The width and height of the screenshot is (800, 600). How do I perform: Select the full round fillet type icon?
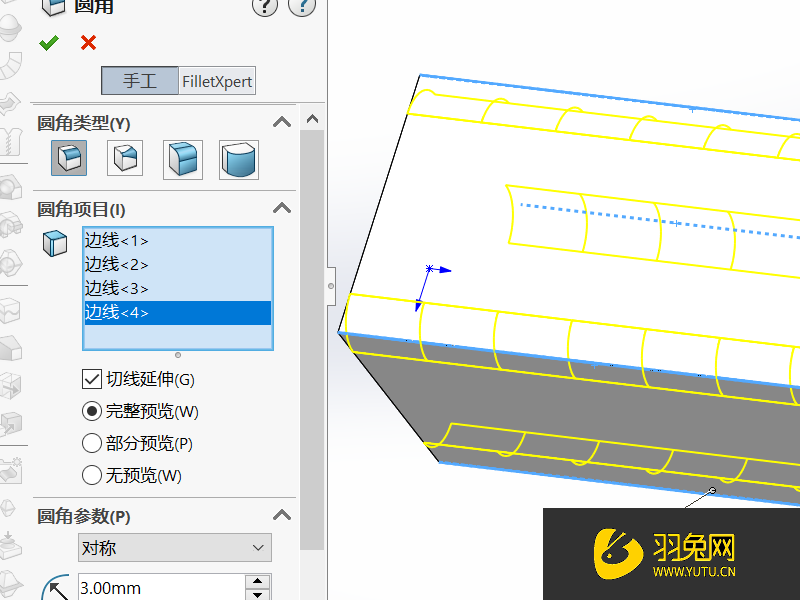coord(239,160)
